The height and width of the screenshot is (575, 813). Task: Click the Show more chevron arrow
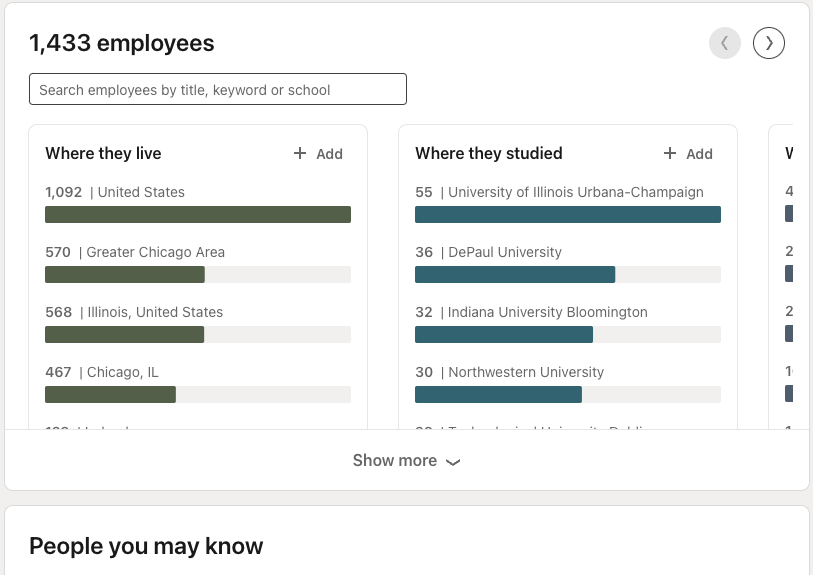[453, 462]
